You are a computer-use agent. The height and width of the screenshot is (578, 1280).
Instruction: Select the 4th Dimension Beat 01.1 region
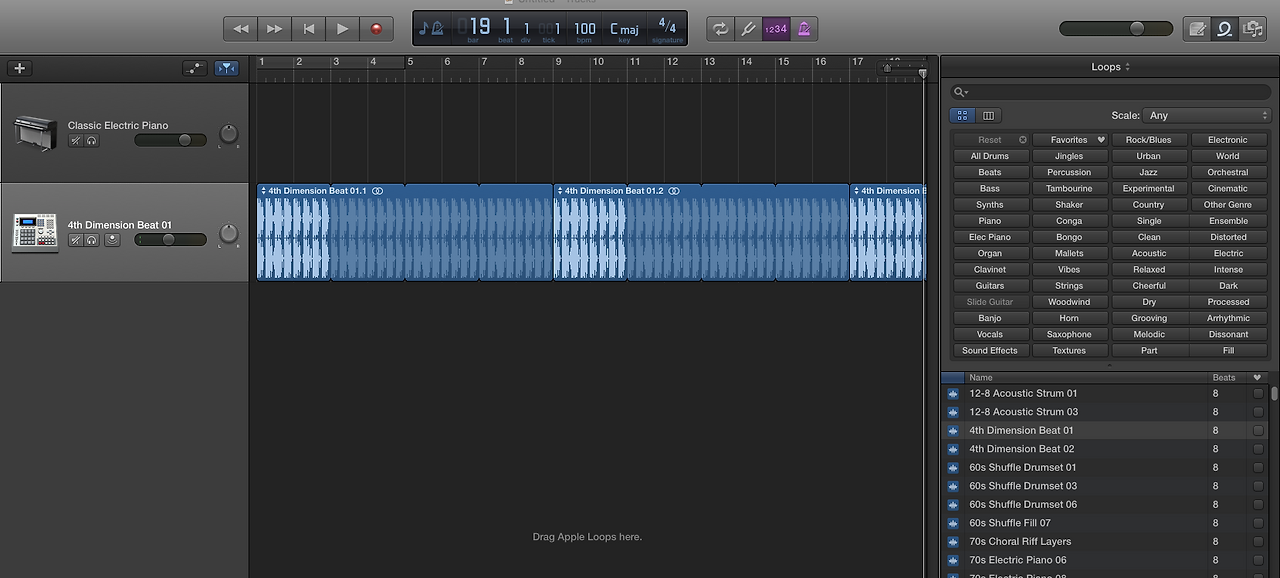click(x=405, y=231)
